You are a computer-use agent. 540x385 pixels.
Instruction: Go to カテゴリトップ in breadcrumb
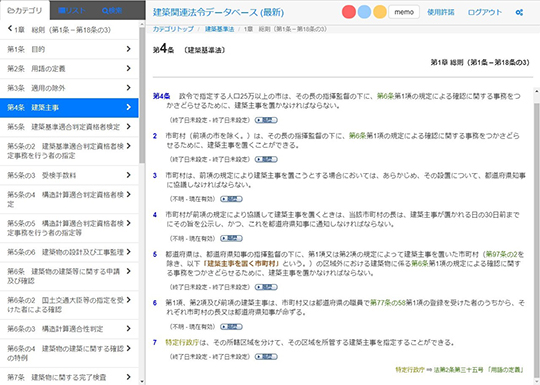(173, 29)
